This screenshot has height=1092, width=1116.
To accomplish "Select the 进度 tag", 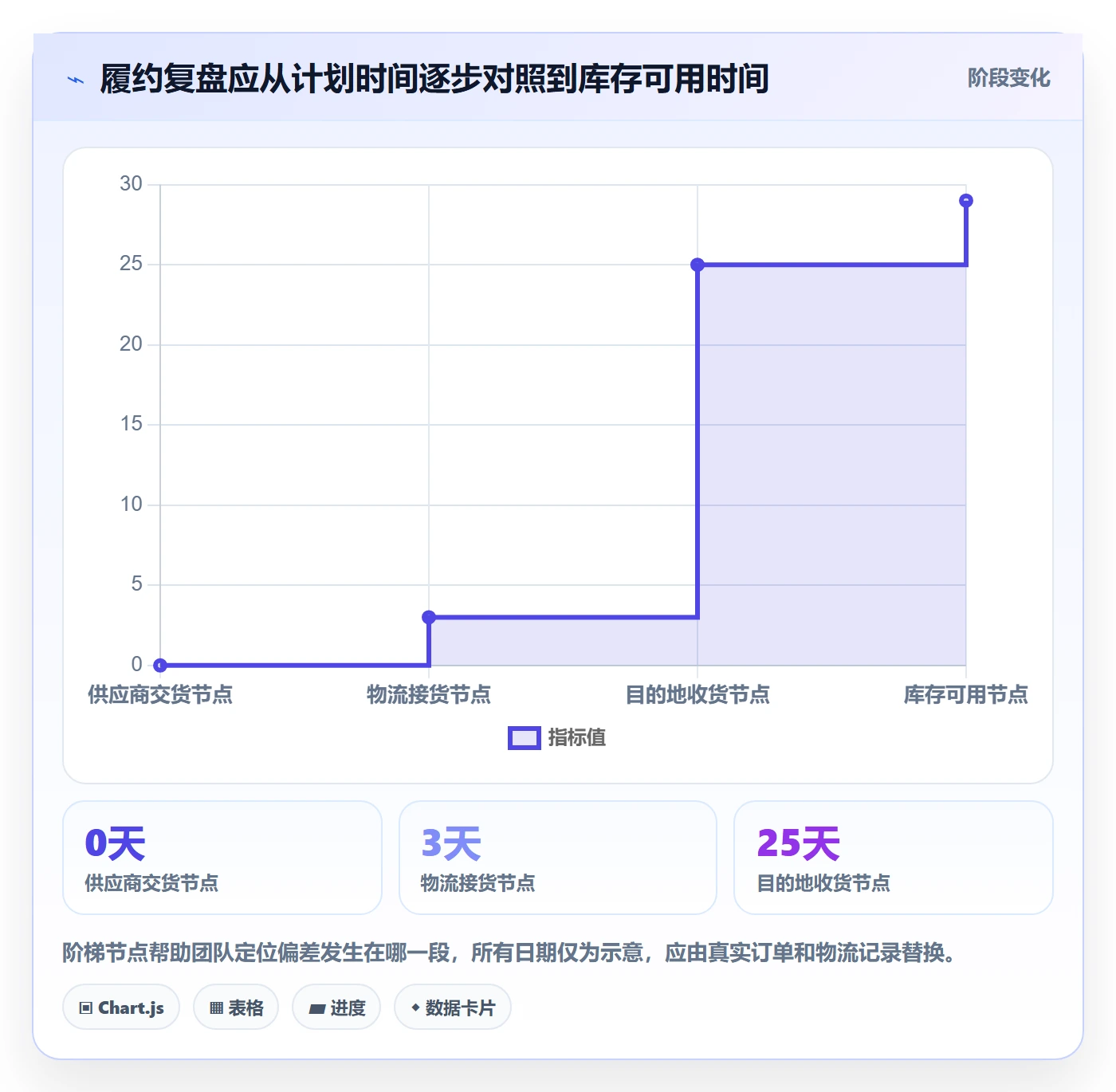I will [x=336, y=1008].
